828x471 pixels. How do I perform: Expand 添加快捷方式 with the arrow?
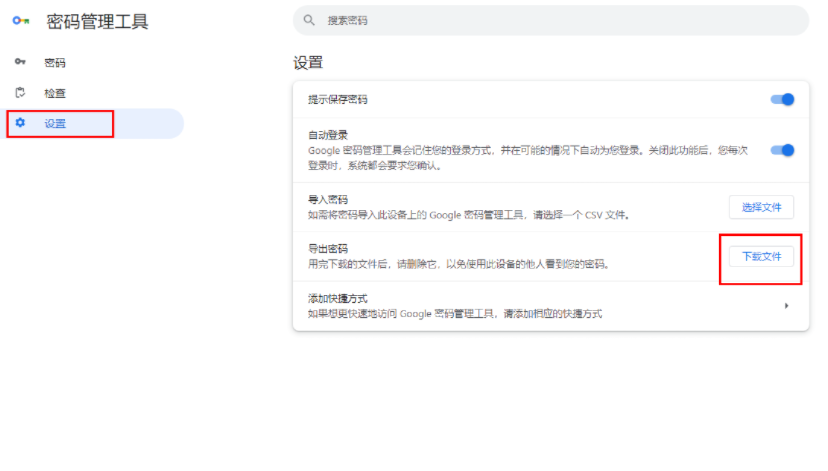pos(786,306)
